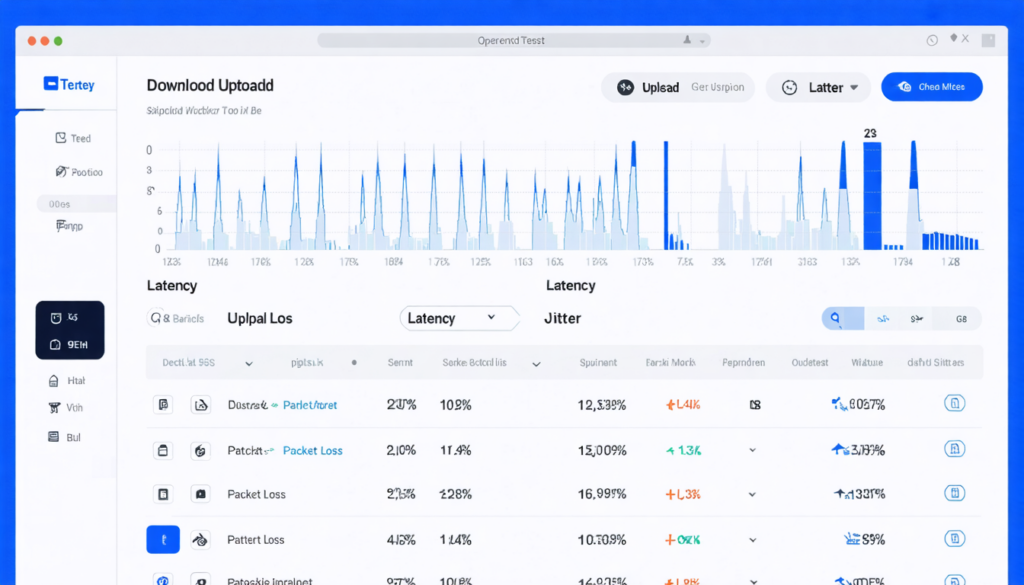Open the Latter dropdown
Viewport: 1024px width, 585px height.
click(x=818, y=87)
